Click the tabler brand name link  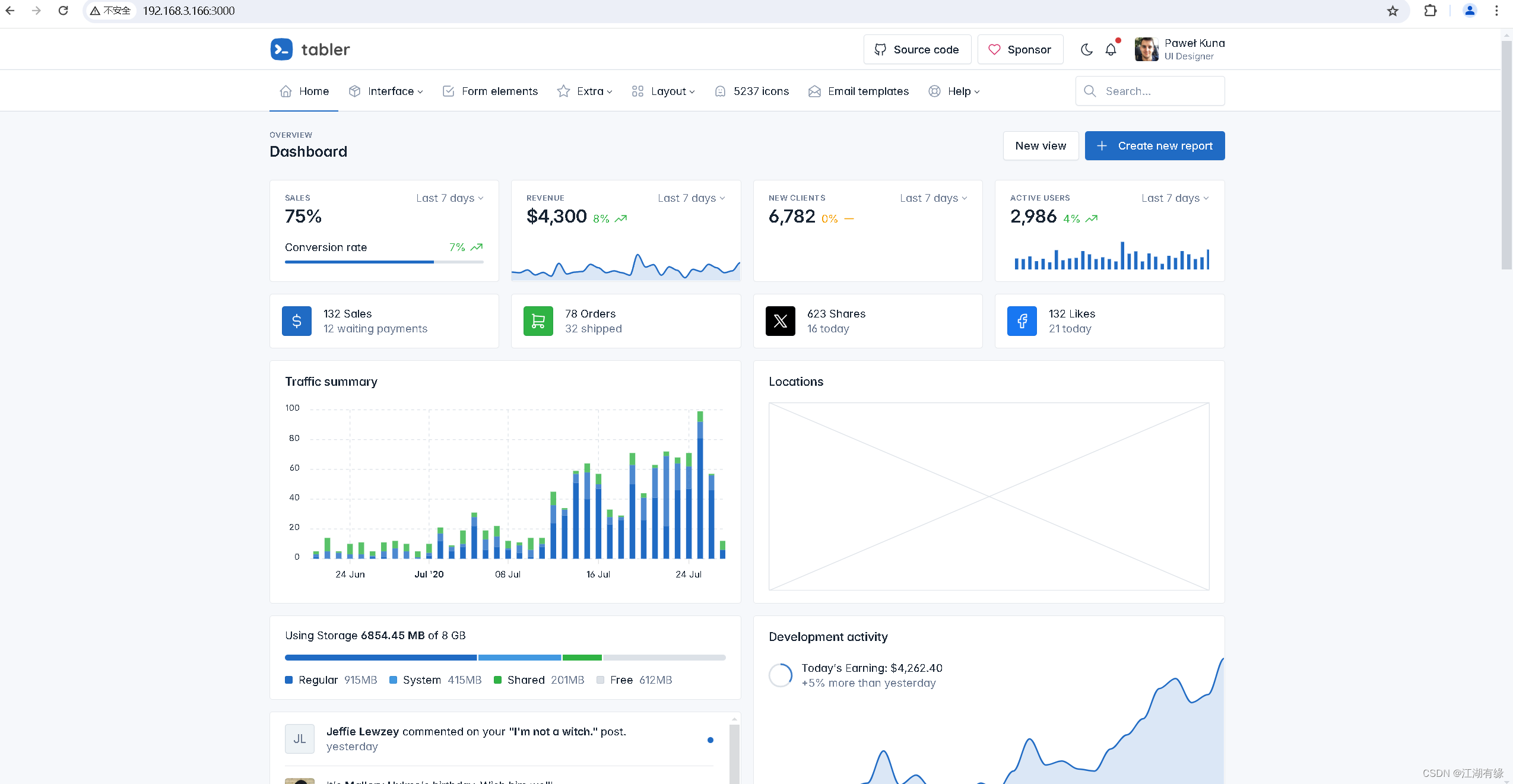325,49
